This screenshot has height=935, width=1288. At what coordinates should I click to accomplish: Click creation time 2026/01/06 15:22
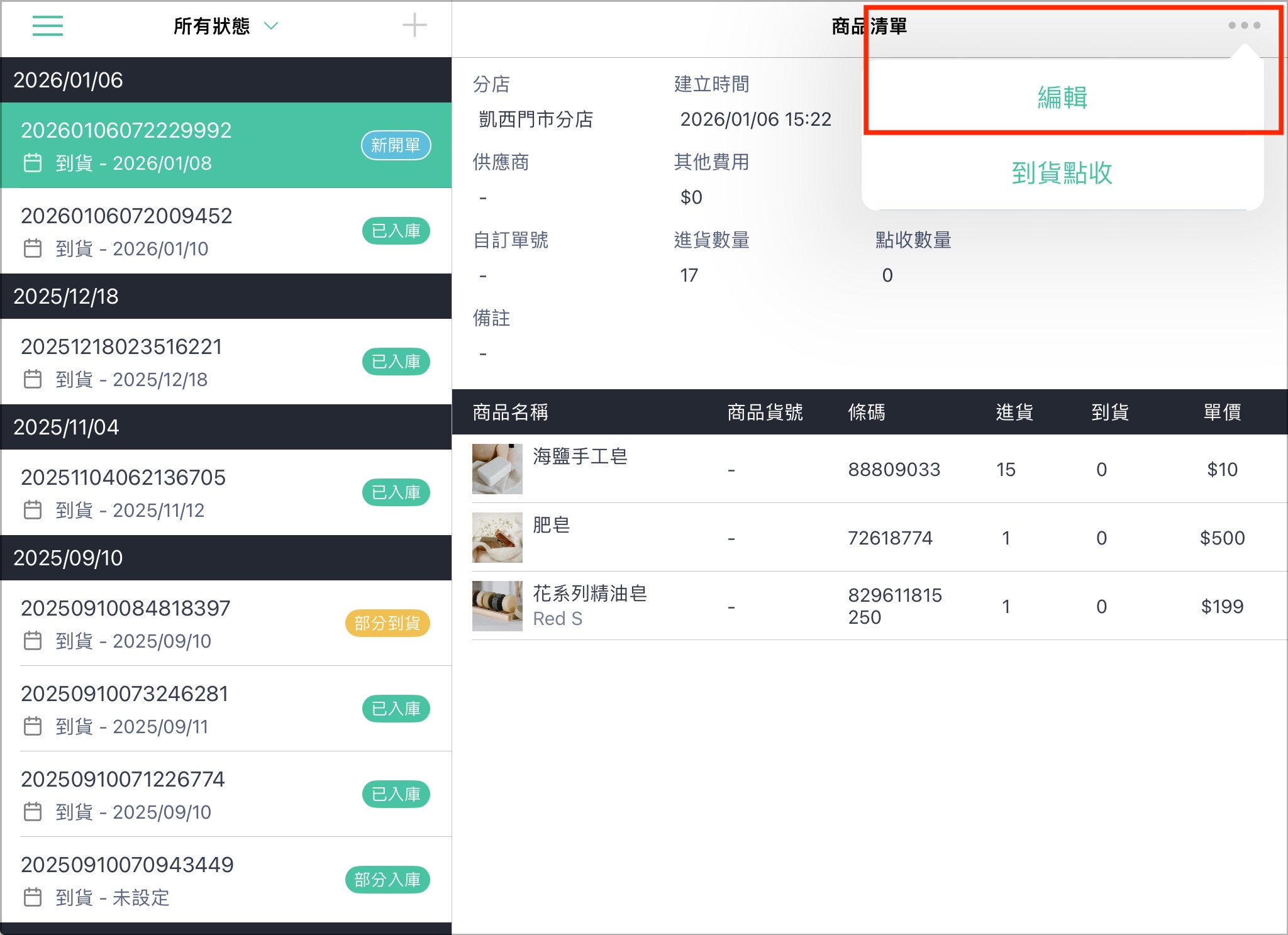pyautogui.click(x=755, y=119)
